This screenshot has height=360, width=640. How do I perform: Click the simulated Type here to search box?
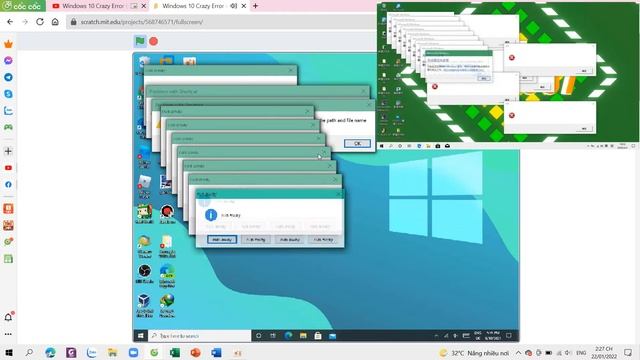(200, 336)
